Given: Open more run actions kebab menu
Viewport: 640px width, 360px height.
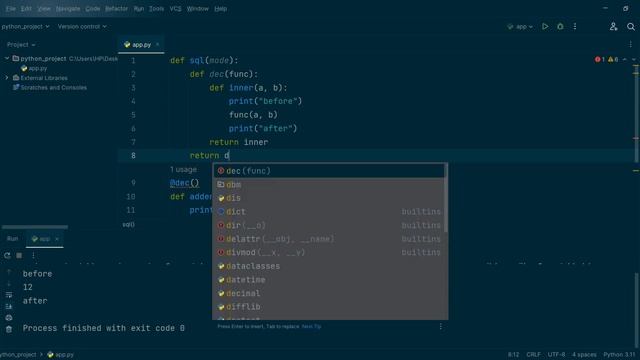Looking at the screenshot, I should [x=575, y=27].
